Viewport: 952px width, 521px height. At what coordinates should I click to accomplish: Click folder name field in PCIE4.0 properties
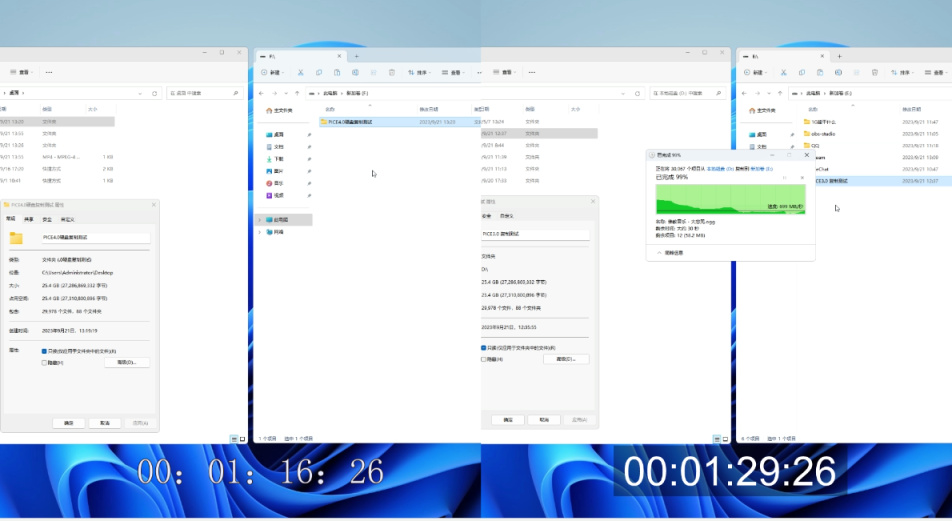point(95,237)
